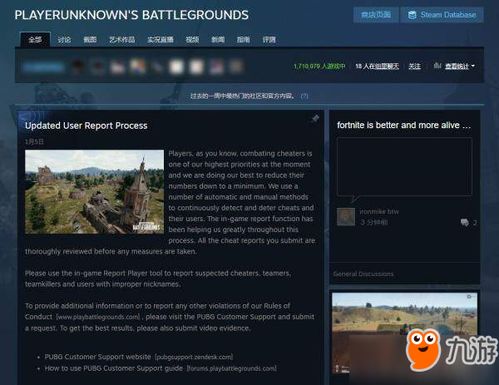Open the forums.playbattlegrounds.com link

[x=231, y=368]
